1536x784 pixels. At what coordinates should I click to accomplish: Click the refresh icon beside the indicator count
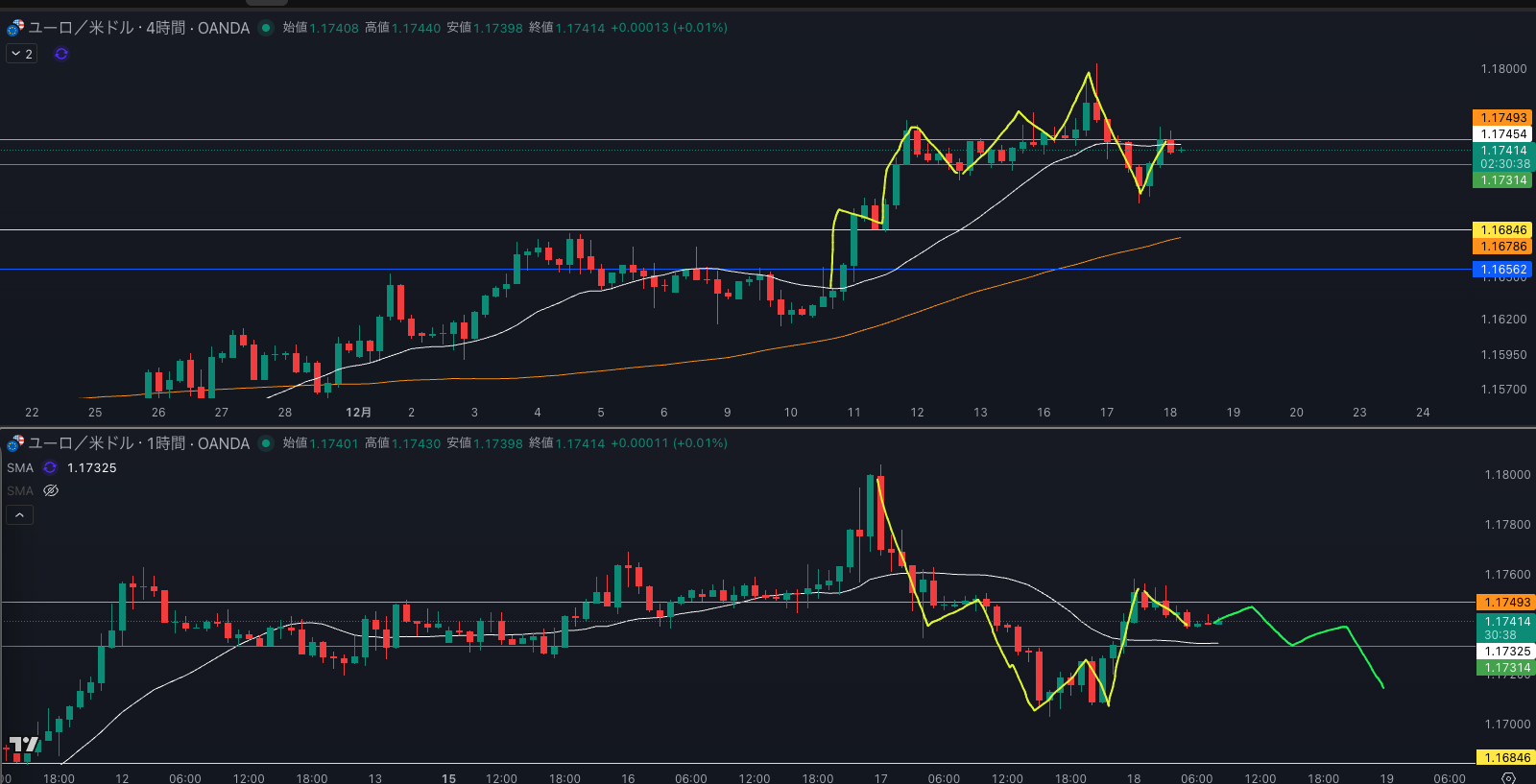point(61,54)
